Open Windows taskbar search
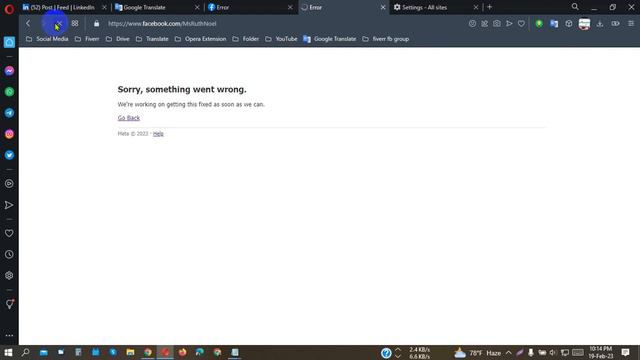The height and width of the screenshot is (360, 640). (x=25, y=352)
